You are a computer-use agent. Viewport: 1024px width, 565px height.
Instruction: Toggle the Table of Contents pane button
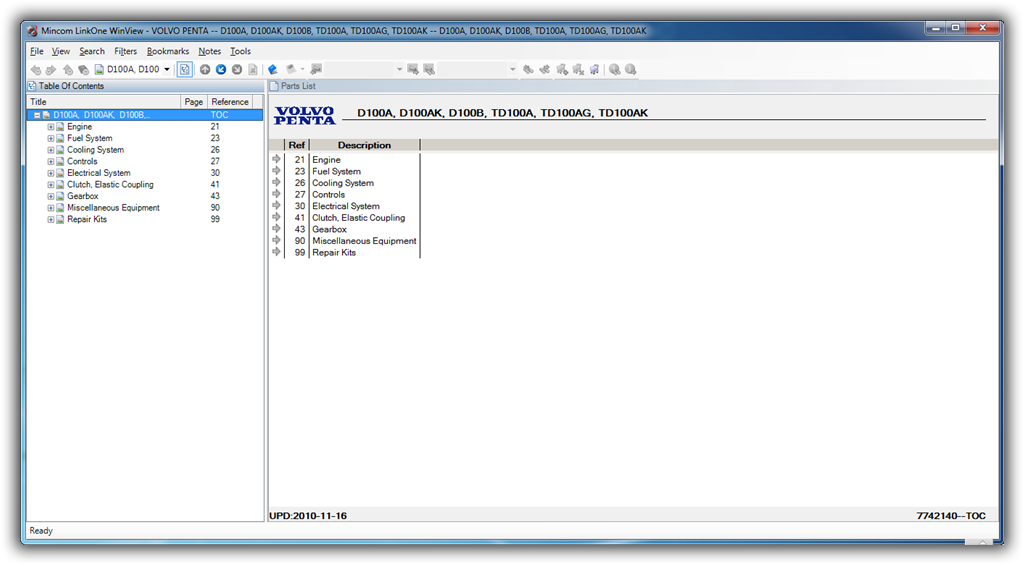pyautogui.click(x=185, y=69)
